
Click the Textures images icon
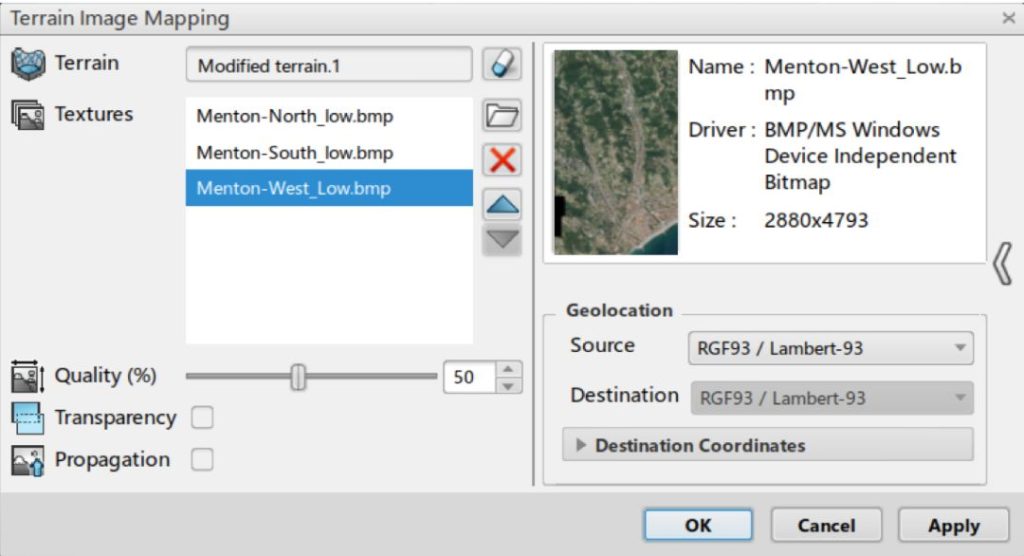(28, 116)
